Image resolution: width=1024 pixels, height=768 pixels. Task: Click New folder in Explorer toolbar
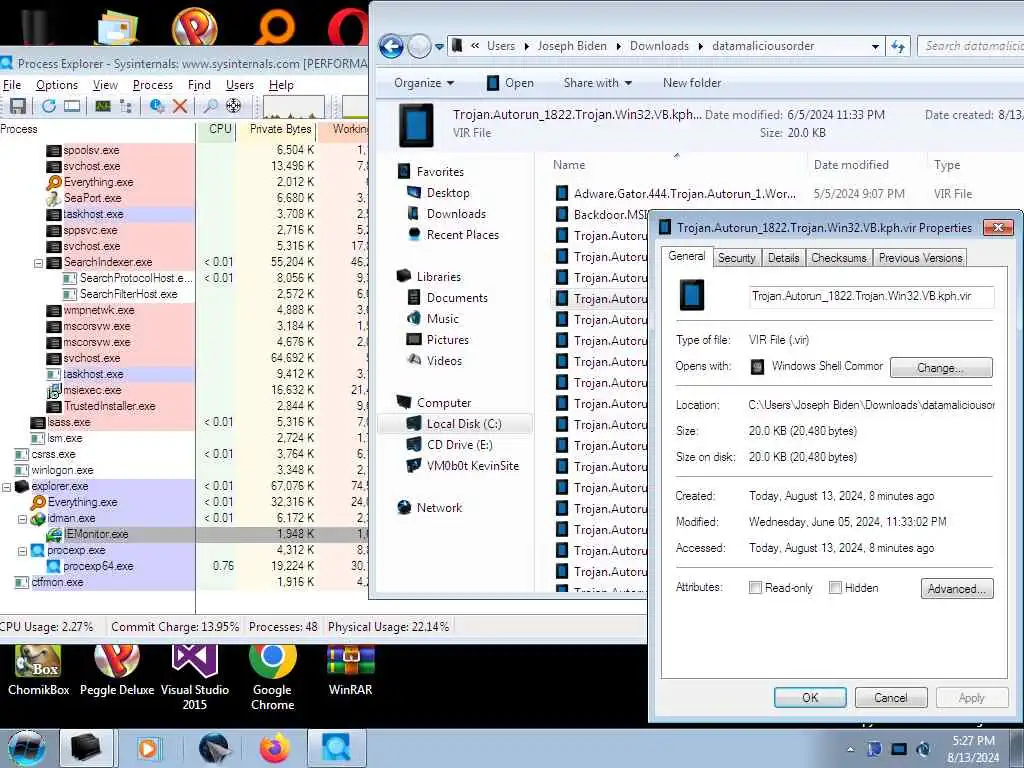tap(692, 83)
